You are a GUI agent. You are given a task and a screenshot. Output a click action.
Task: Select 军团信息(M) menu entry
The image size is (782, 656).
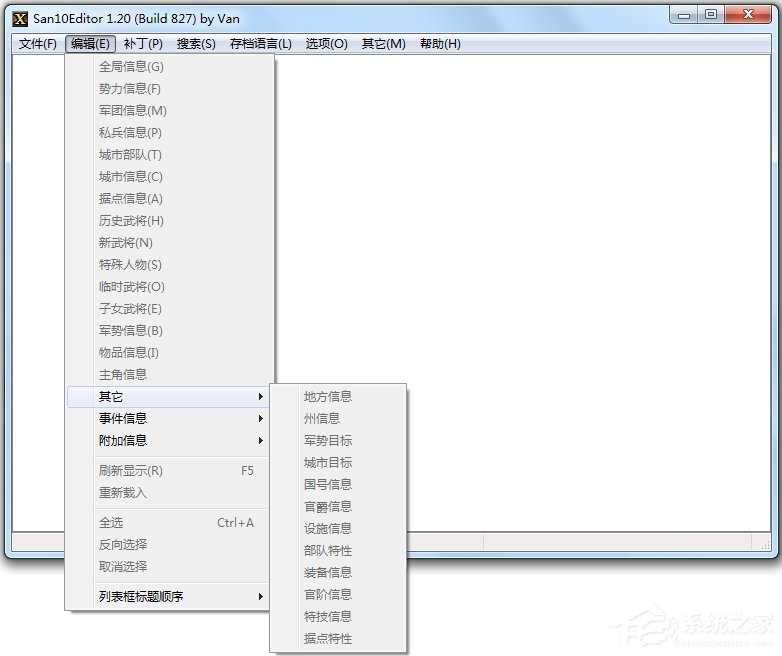tap(170, 110)
